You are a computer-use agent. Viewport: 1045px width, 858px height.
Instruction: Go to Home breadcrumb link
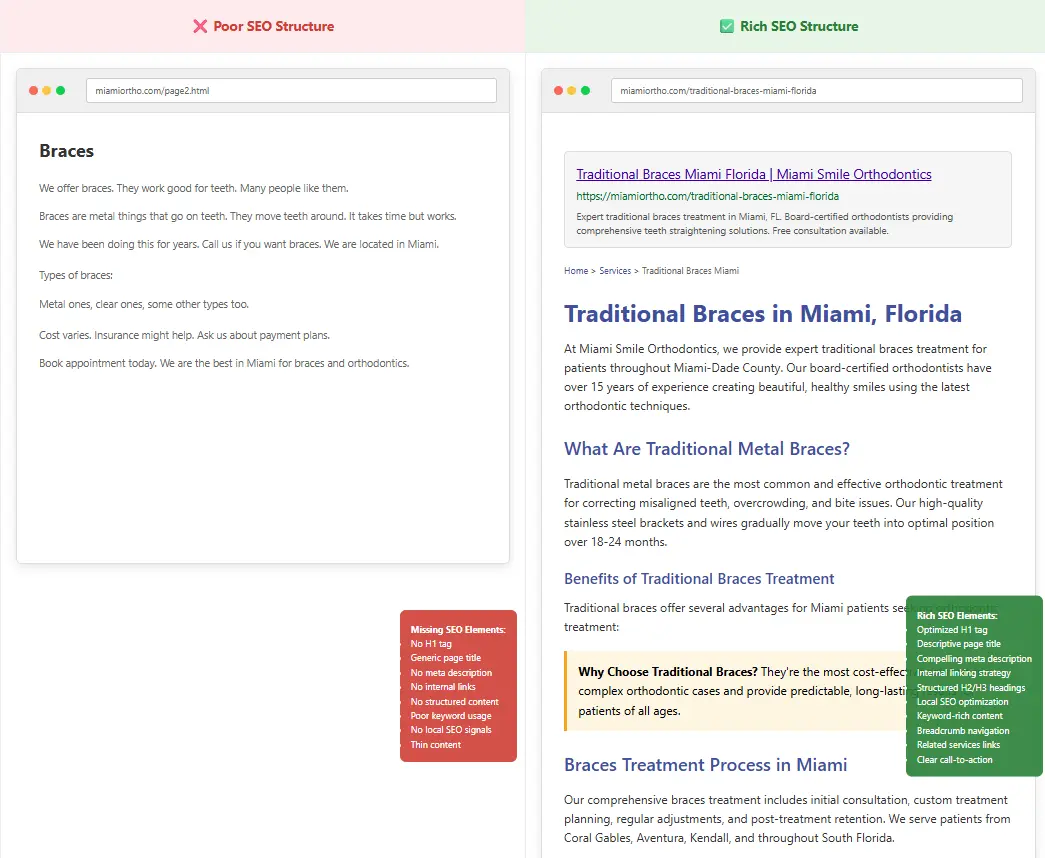[x=576, y=271]
